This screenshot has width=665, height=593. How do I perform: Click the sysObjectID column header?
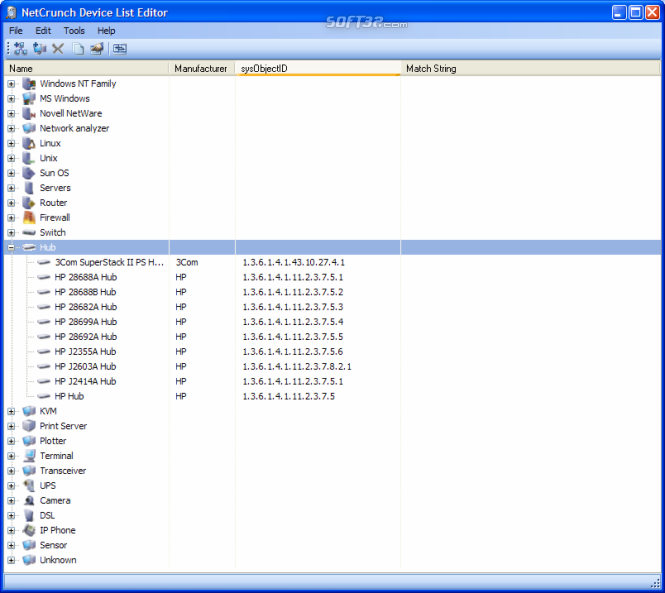(x=318, y=68)
